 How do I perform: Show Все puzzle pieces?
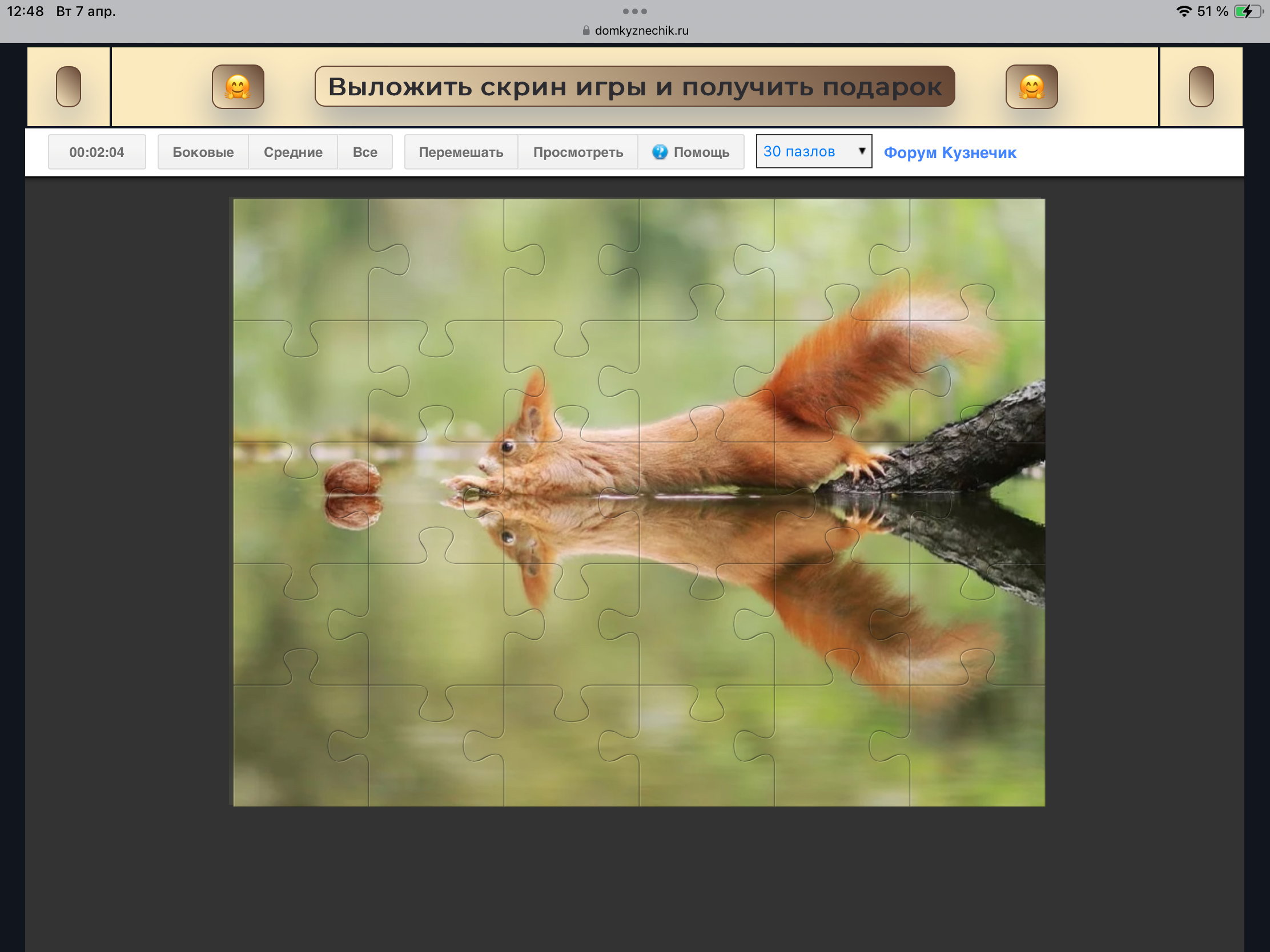[364, 152]
